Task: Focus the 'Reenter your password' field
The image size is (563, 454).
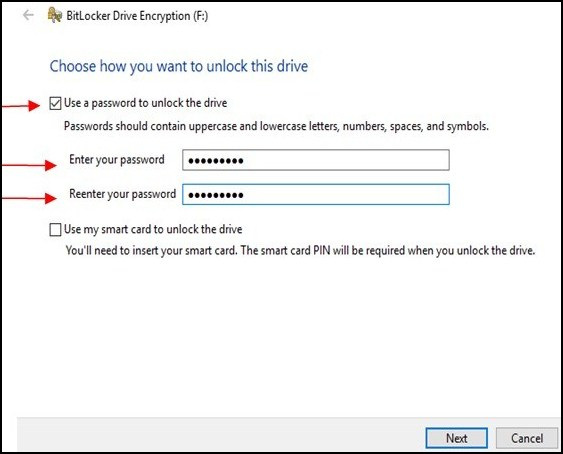Action: click(x=316, y=194)
